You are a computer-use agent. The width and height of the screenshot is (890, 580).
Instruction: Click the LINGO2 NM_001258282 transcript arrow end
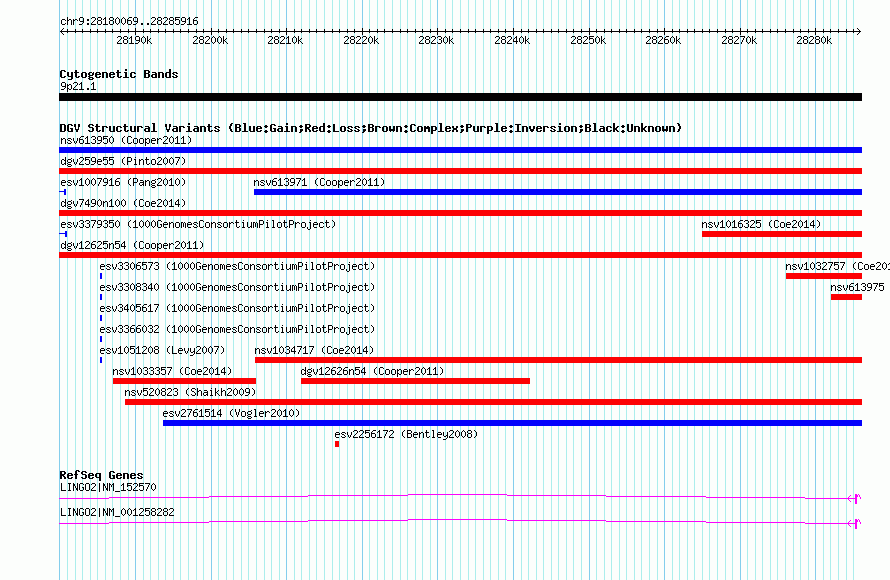coord(855,523)
